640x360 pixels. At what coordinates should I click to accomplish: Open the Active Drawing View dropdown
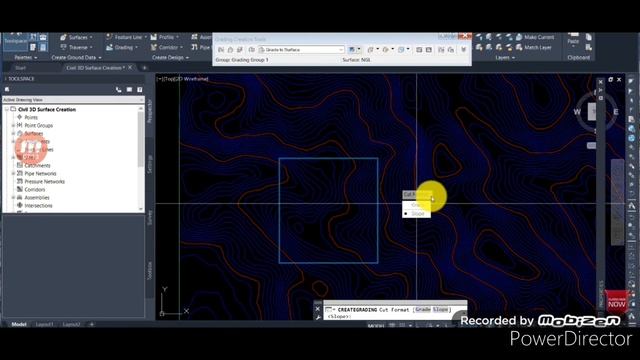73,100
